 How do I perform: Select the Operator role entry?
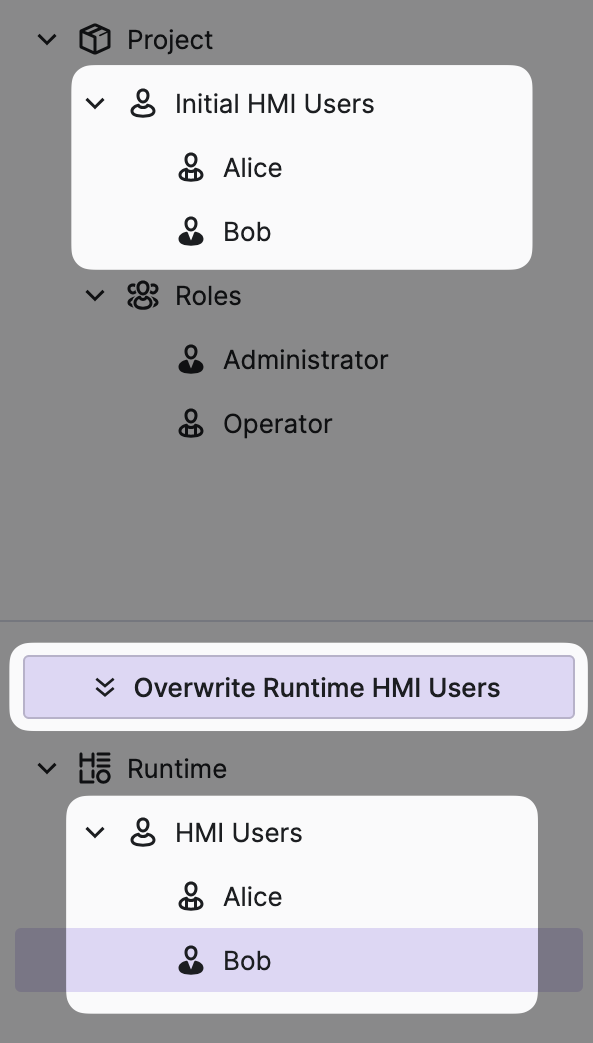299,423
